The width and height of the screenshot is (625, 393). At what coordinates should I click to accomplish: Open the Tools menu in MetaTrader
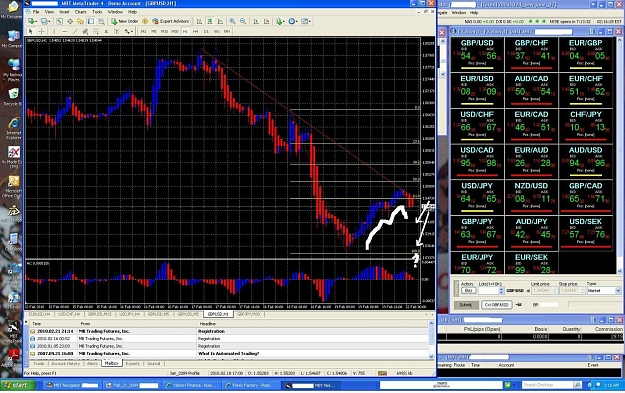[x=97, y=12]
